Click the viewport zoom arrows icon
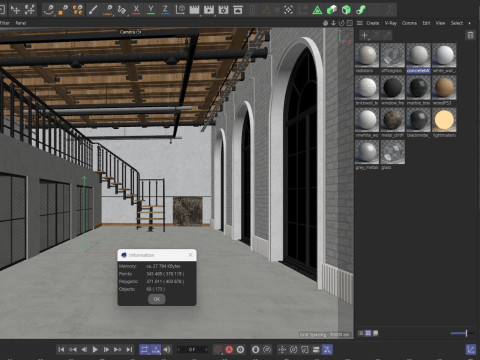The image size is (480, 360). 333,23
